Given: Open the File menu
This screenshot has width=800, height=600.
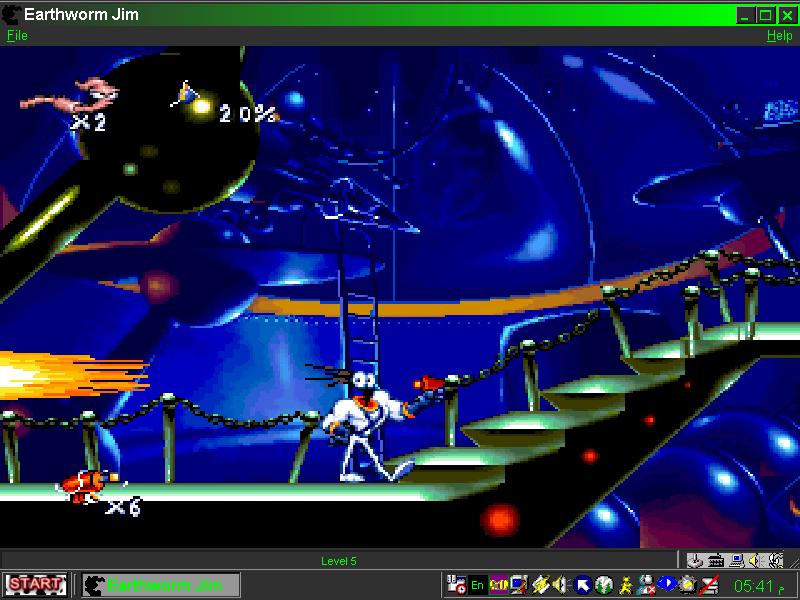Looking at the screenshot, I should [x=16, y=35].
